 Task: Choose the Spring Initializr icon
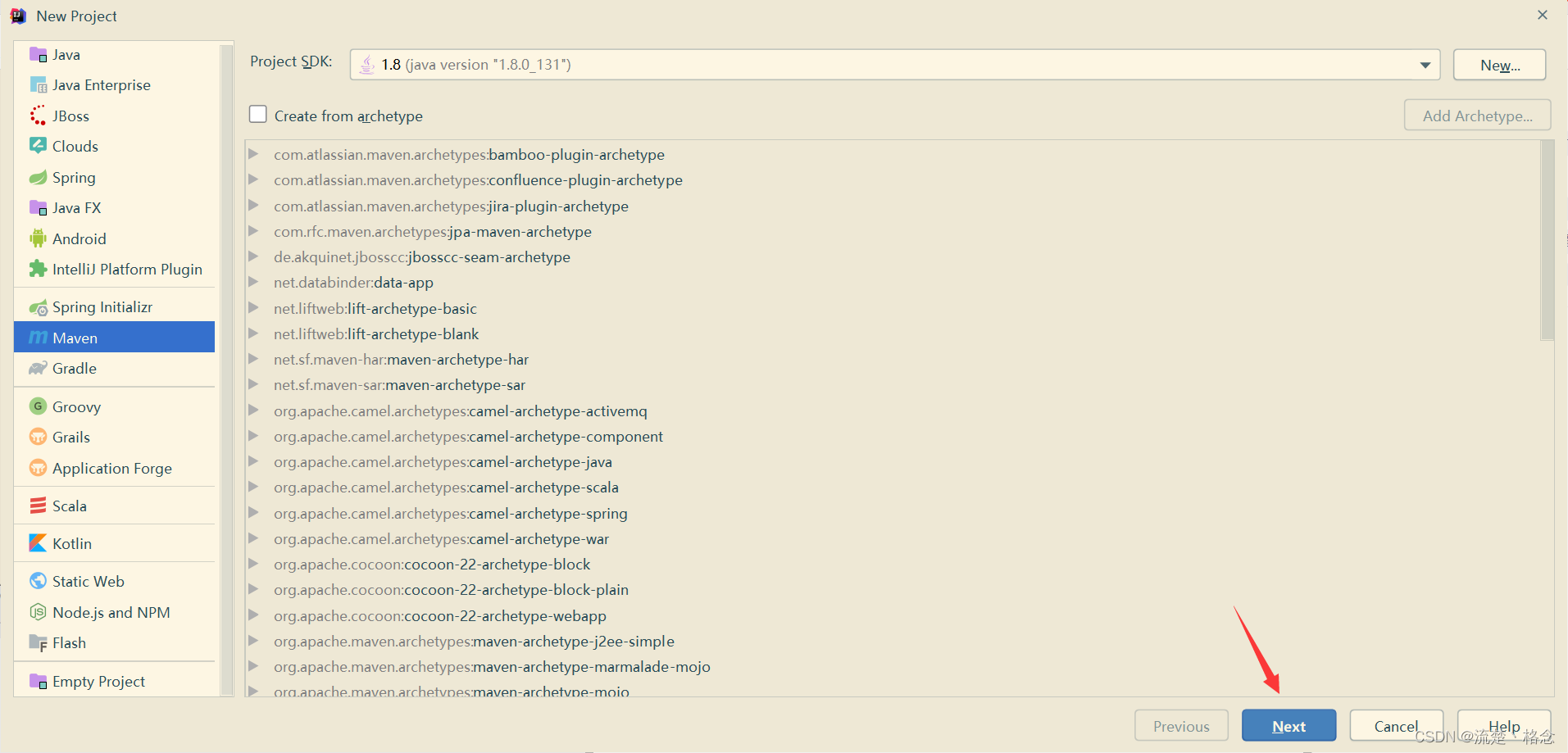click(x=38, y=307)
